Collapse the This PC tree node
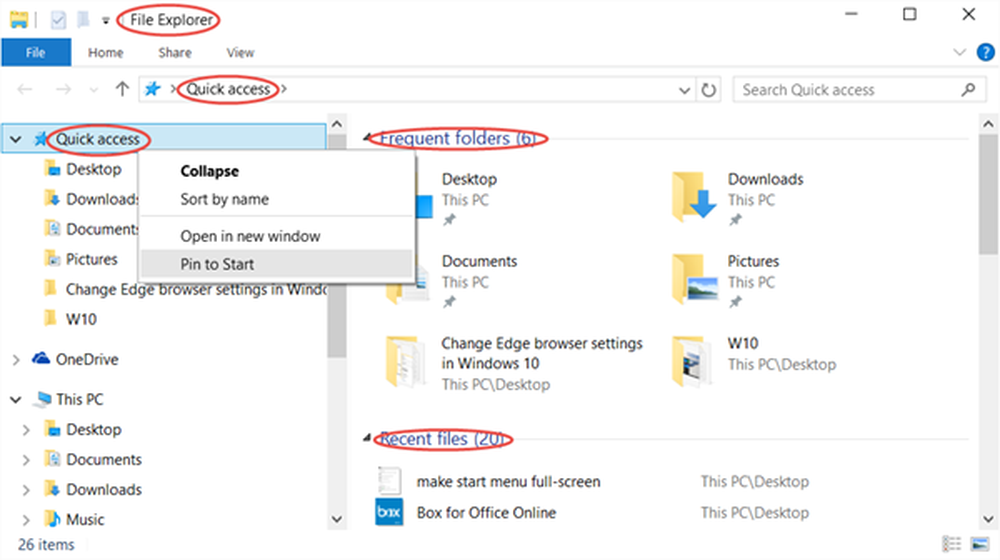 pyautogui.click(x=16, y=400)
